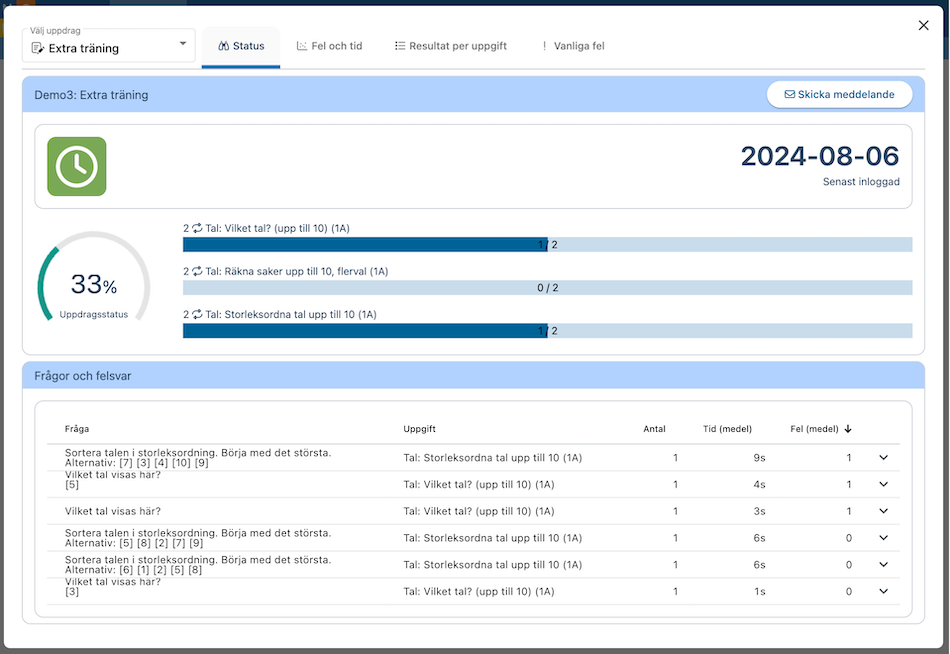Click the "Frågor och felsvar" heading
This screenshot has height=654, width=950.
[82, 376]
